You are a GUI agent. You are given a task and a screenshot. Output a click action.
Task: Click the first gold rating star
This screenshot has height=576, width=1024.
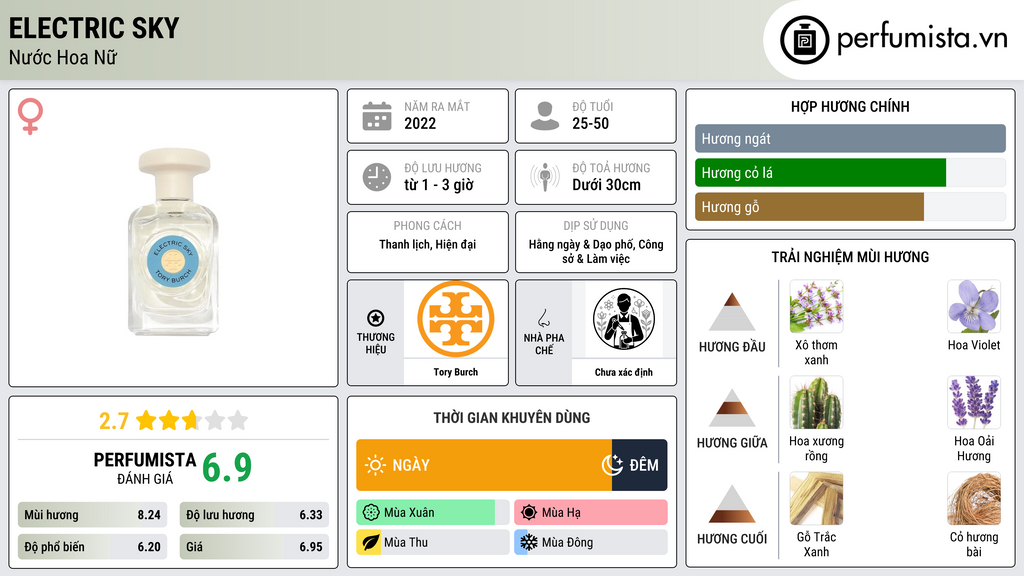pos(146,420)
